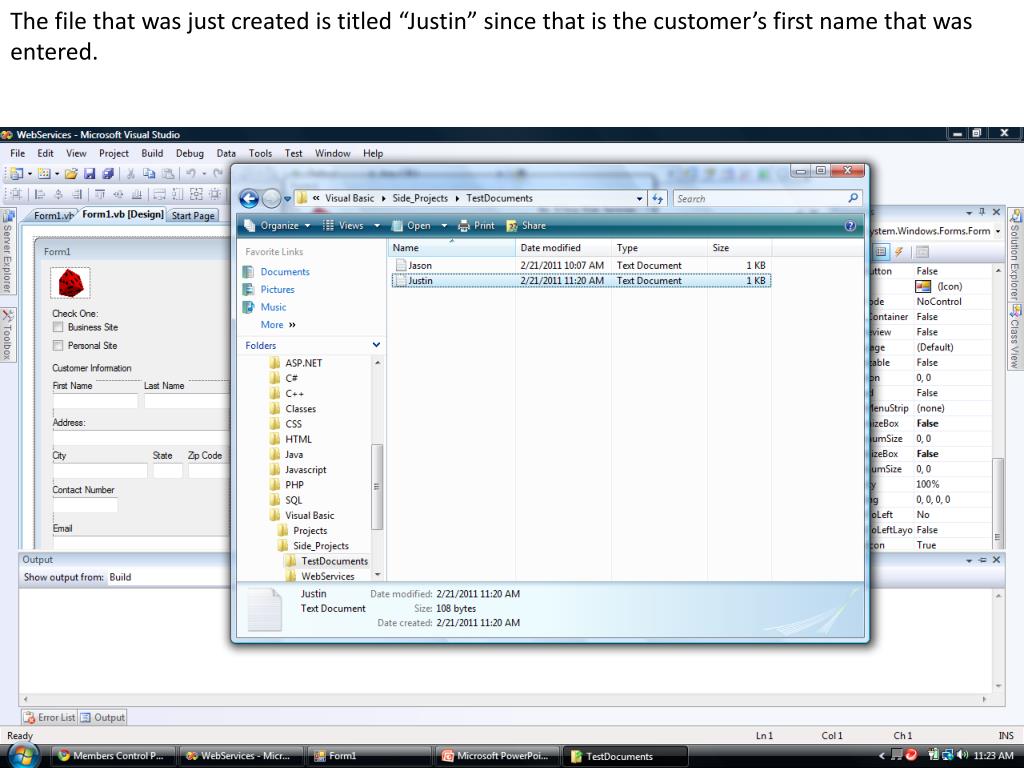1024x768 pixels.
Task: Click the New Project icon in Visual Studio toolbar
Action: coord(16,174)
